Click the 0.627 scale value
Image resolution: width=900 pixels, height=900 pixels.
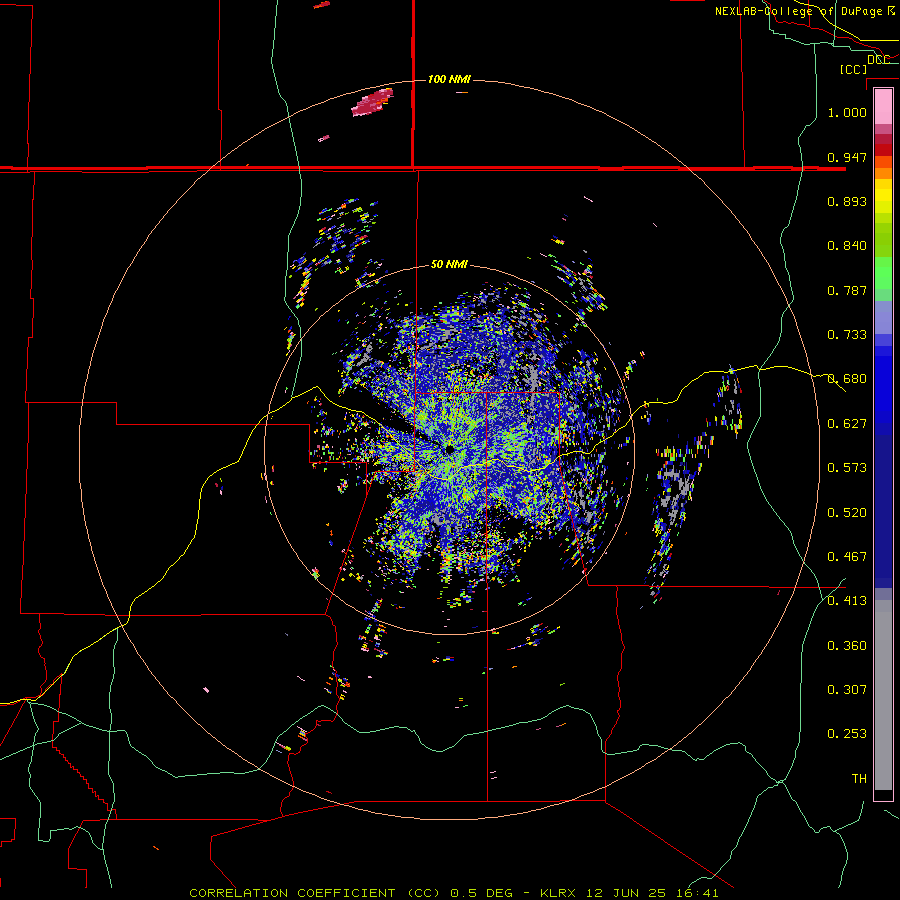point(847,424)
